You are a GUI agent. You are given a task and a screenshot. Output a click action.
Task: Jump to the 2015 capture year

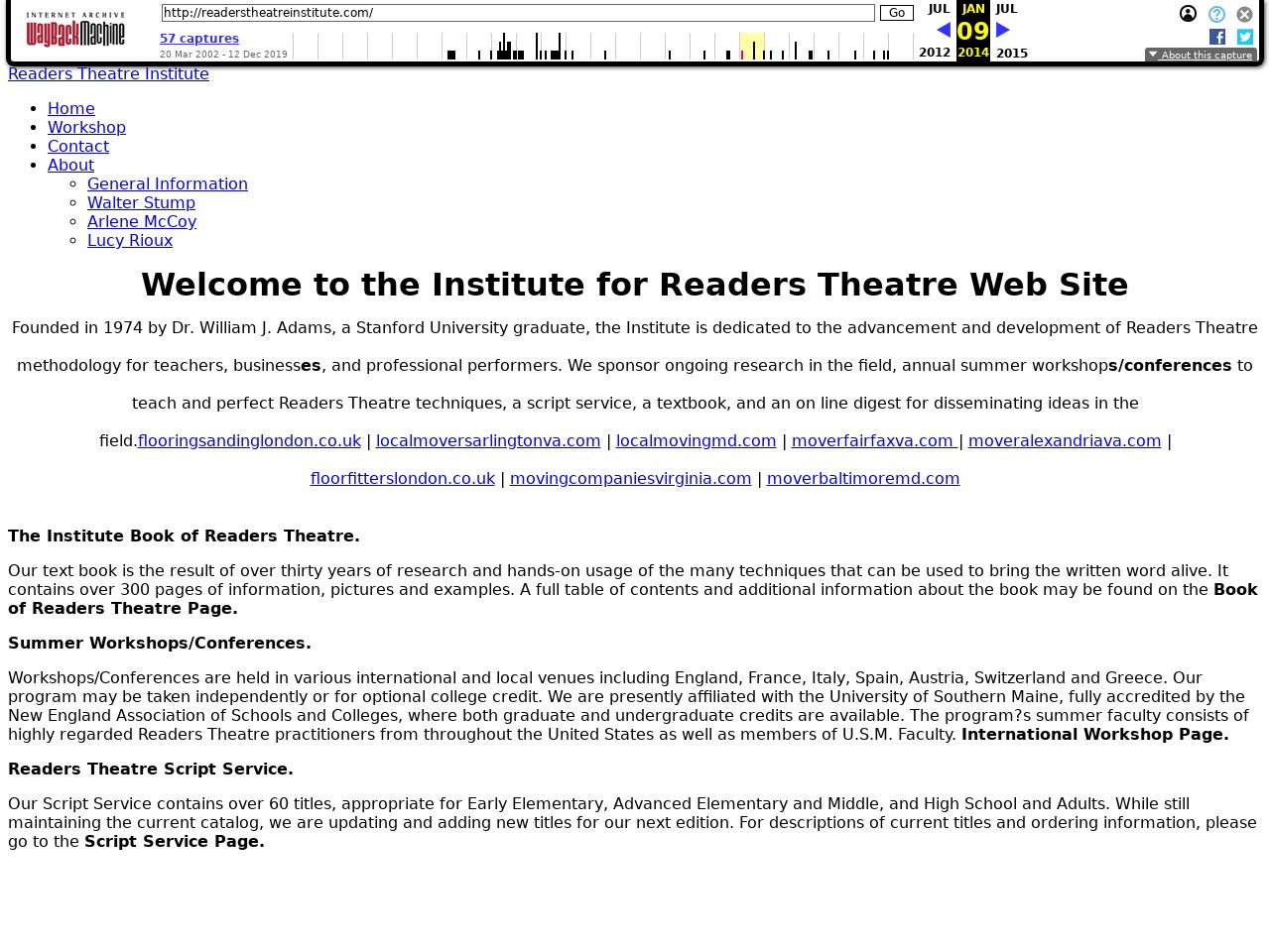click(x=1011, y=53)
